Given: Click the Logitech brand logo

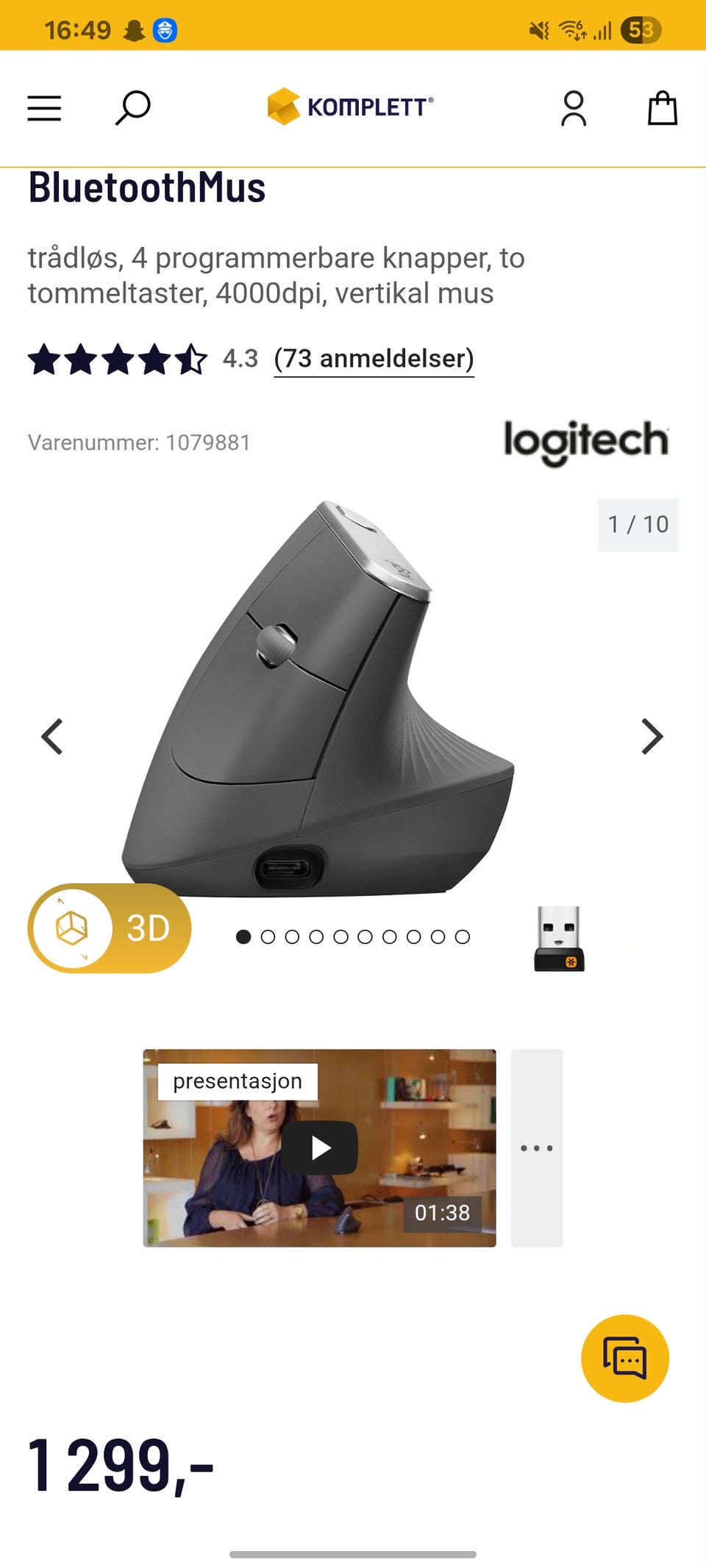Looking at the screenshot, I should [x=586, y=442].
